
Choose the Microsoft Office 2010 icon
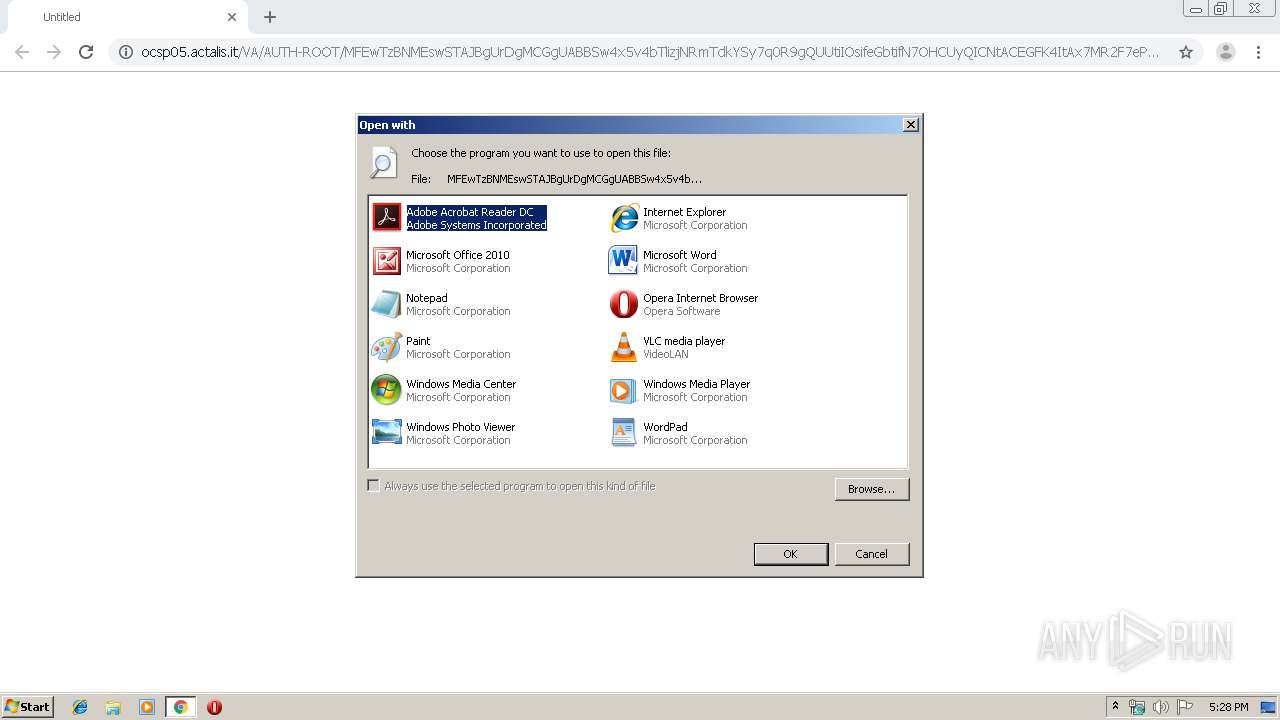(386, 260)
